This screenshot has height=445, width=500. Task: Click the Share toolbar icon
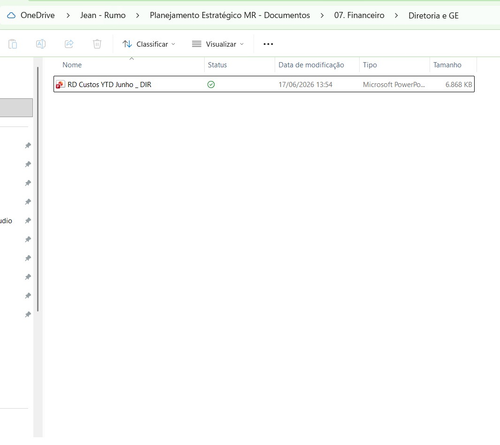coord(69,44)
